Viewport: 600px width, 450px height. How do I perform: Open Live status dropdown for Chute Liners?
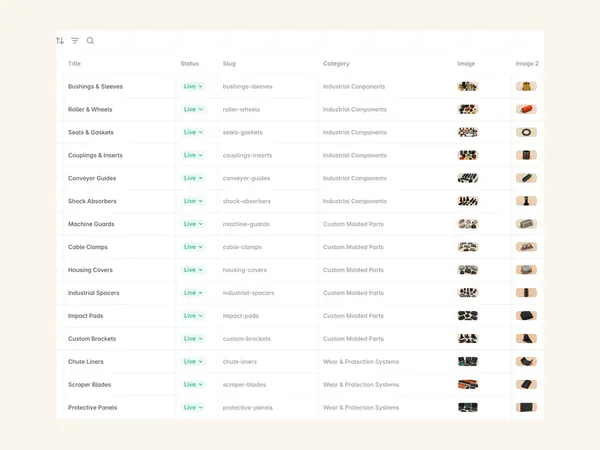193,362
